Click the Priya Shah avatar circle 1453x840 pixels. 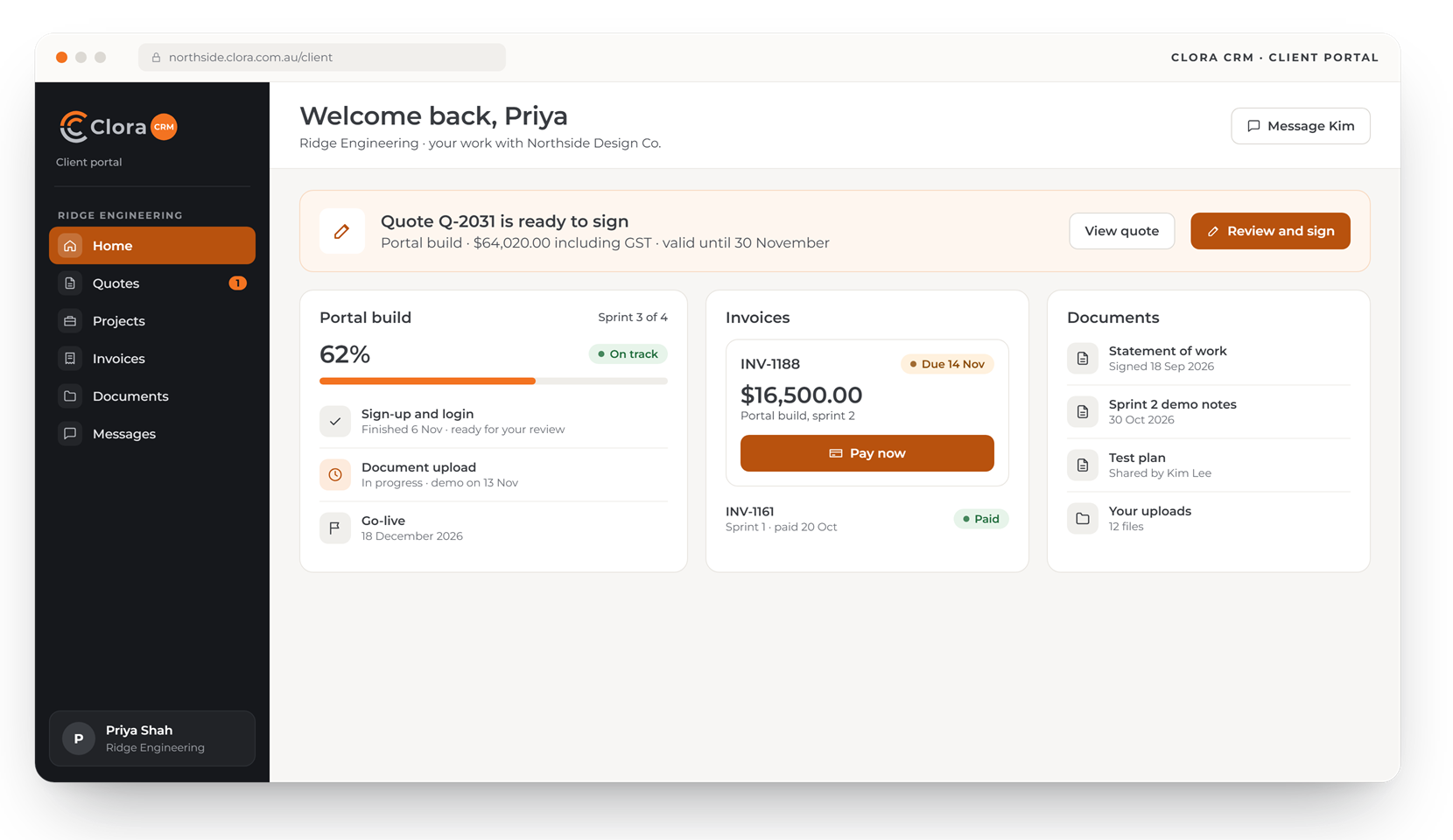(x=79, y=738)
